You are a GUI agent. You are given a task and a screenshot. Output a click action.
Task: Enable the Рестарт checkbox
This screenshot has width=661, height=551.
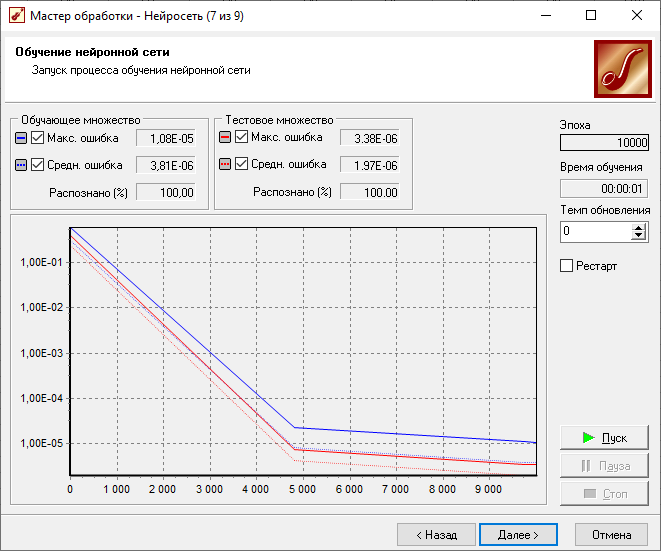567,266
